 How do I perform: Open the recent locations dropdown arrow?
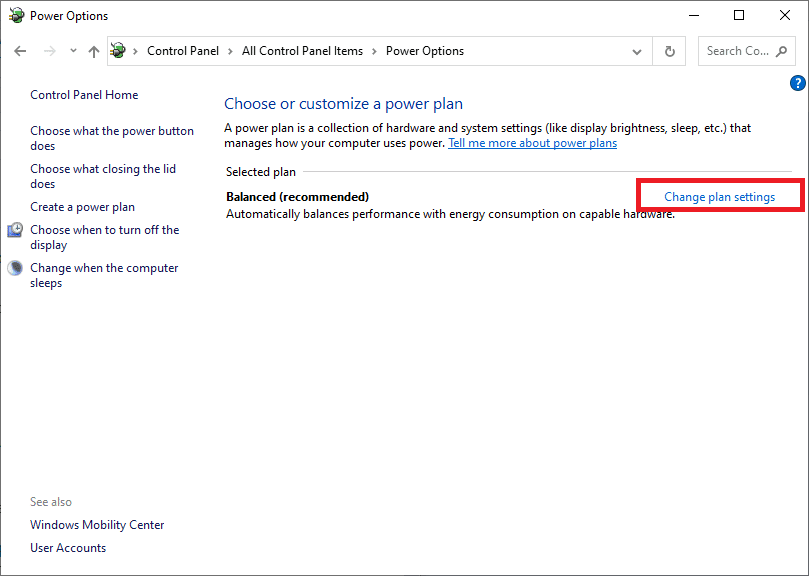tap(73, 51)
